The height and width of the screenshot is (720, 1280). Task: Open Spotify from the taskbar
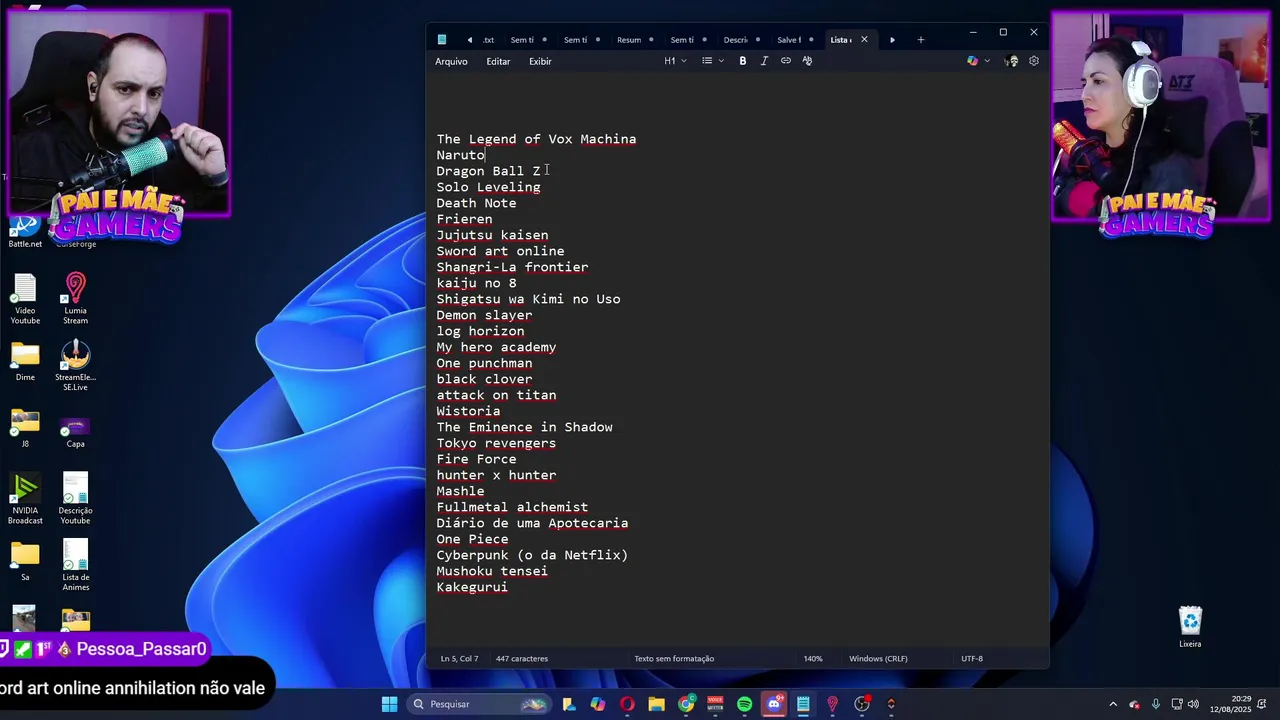744,704
